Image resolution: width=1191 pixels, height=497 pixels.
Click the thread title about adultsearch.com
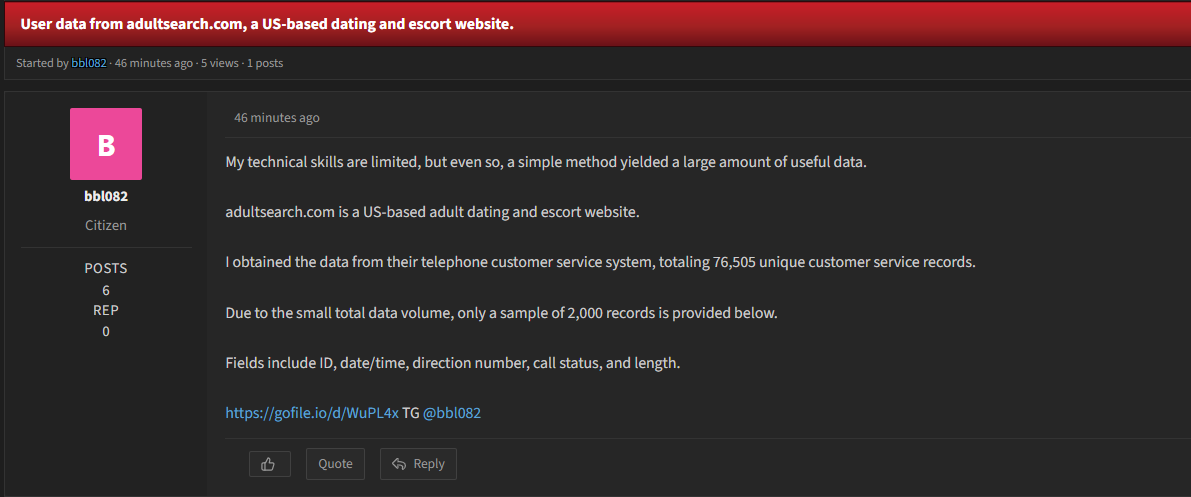pos(267,24)
